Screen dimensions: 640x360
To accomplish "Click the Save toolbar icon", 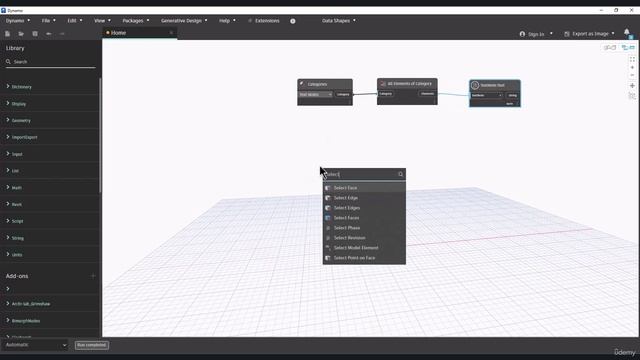I will tap(35, 34).
